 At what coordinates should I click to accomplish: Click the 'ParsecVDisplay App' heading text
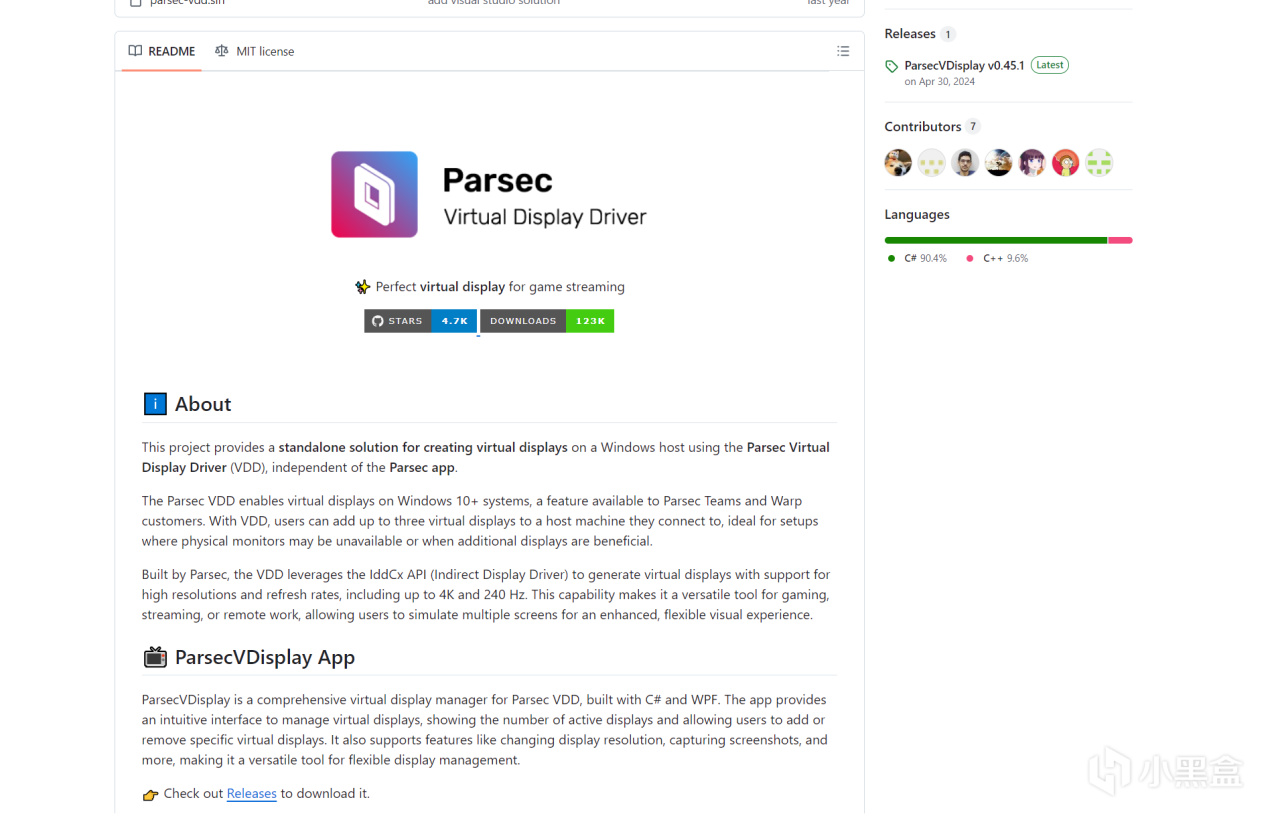pos(265,658)
